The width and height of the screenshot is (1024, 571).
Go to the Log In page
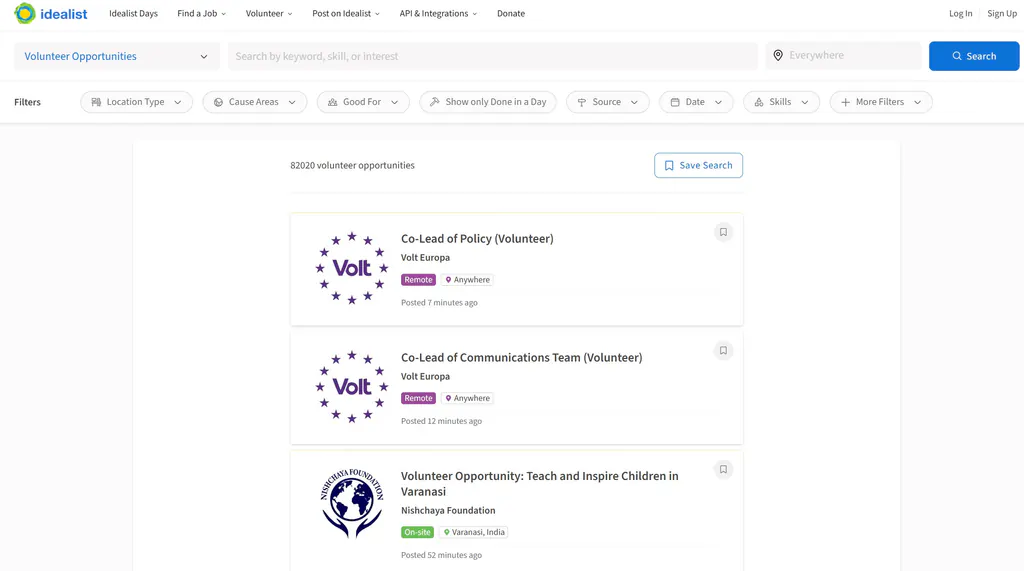[960, 14]
